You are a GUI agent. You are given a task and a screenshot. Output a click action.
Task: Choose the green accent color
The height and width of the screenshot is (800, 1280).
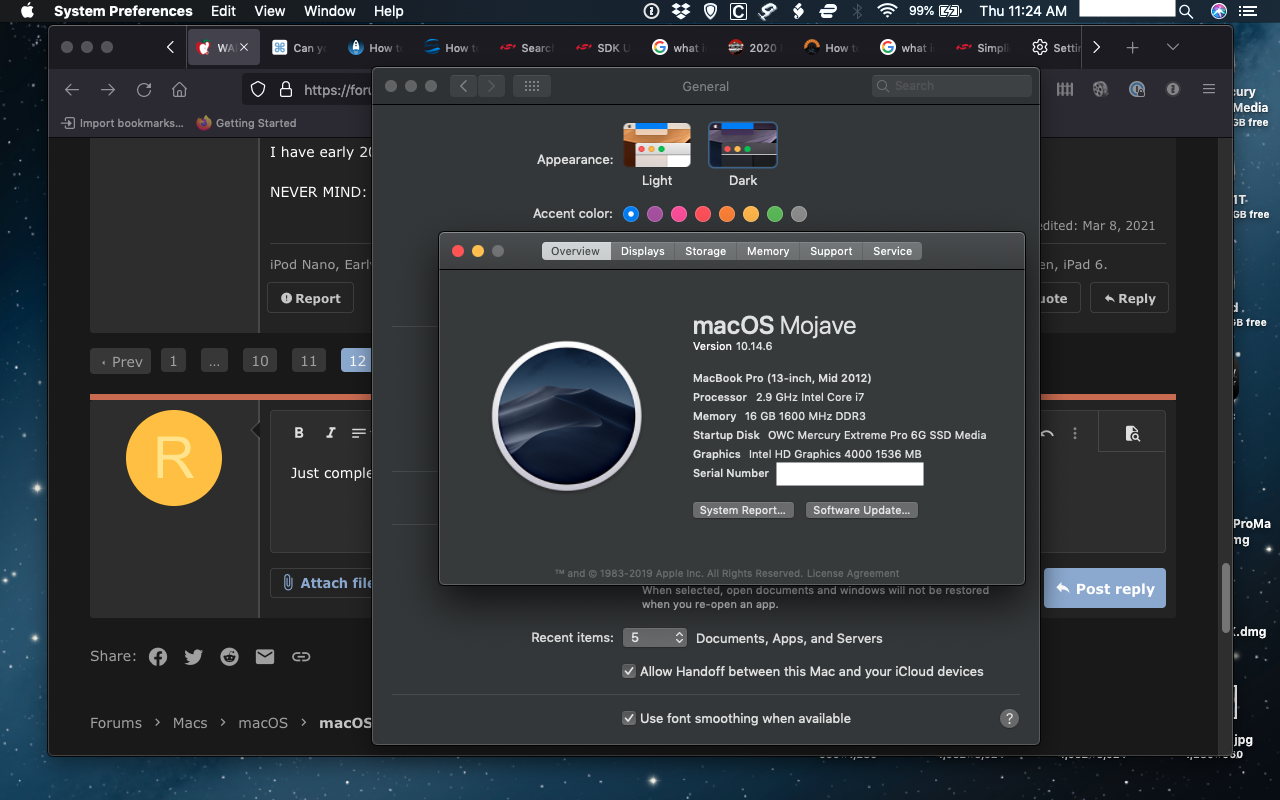[x=775, y=214]
